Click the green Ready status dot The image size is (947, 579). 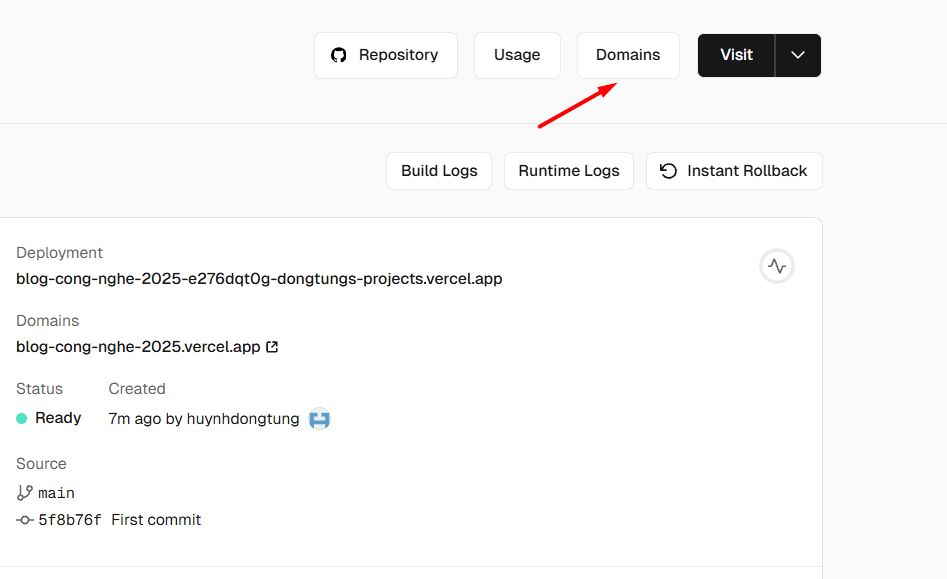[21, 418]
